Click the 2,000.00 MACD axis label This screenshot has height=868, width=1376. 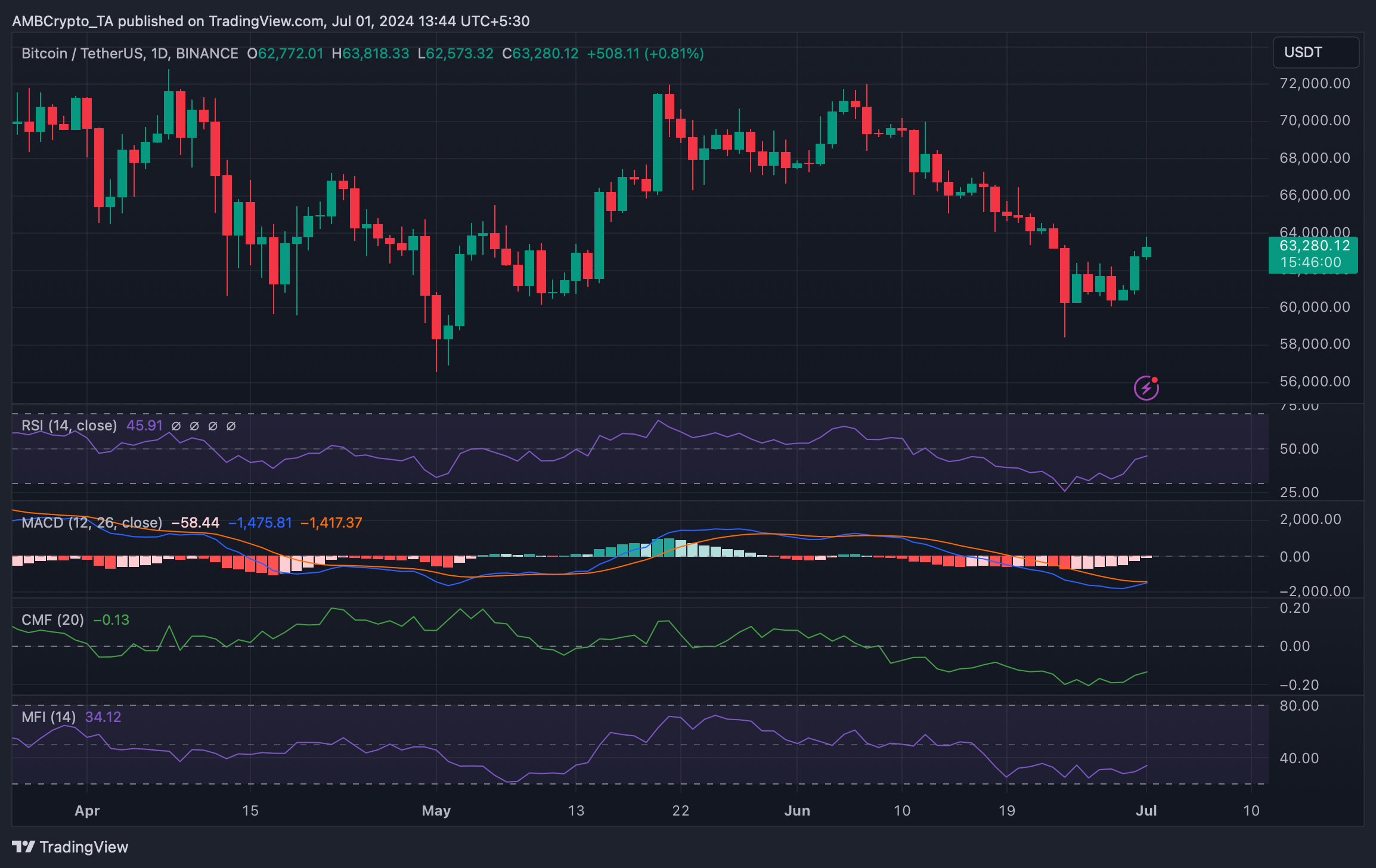point(1310,519)
